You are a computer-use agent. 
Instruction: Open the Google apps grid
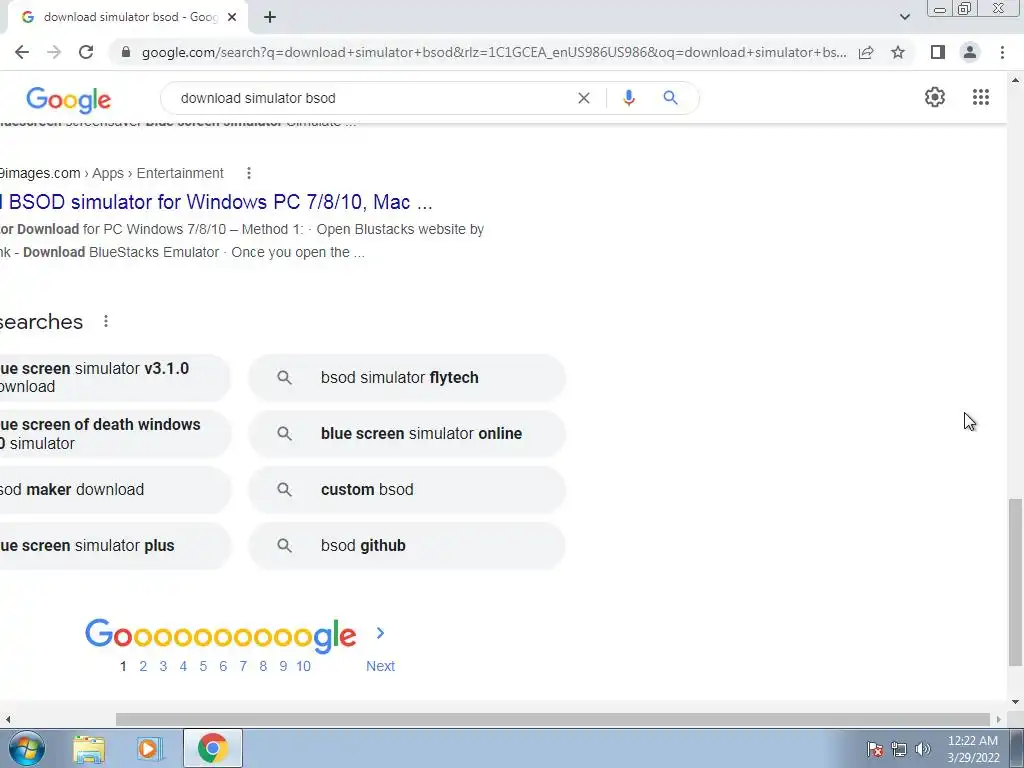tap(980, 97)
